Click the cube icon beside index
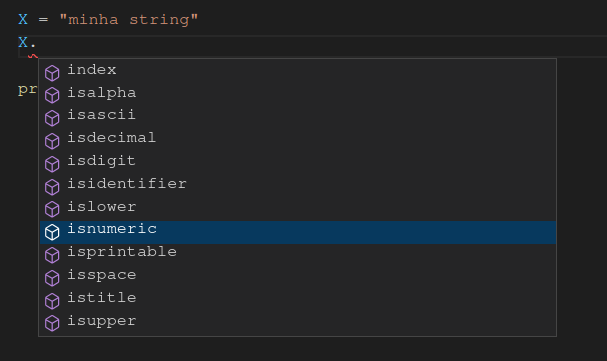The height and width of the screenshot is (361, 607). (x=52, y=73)
